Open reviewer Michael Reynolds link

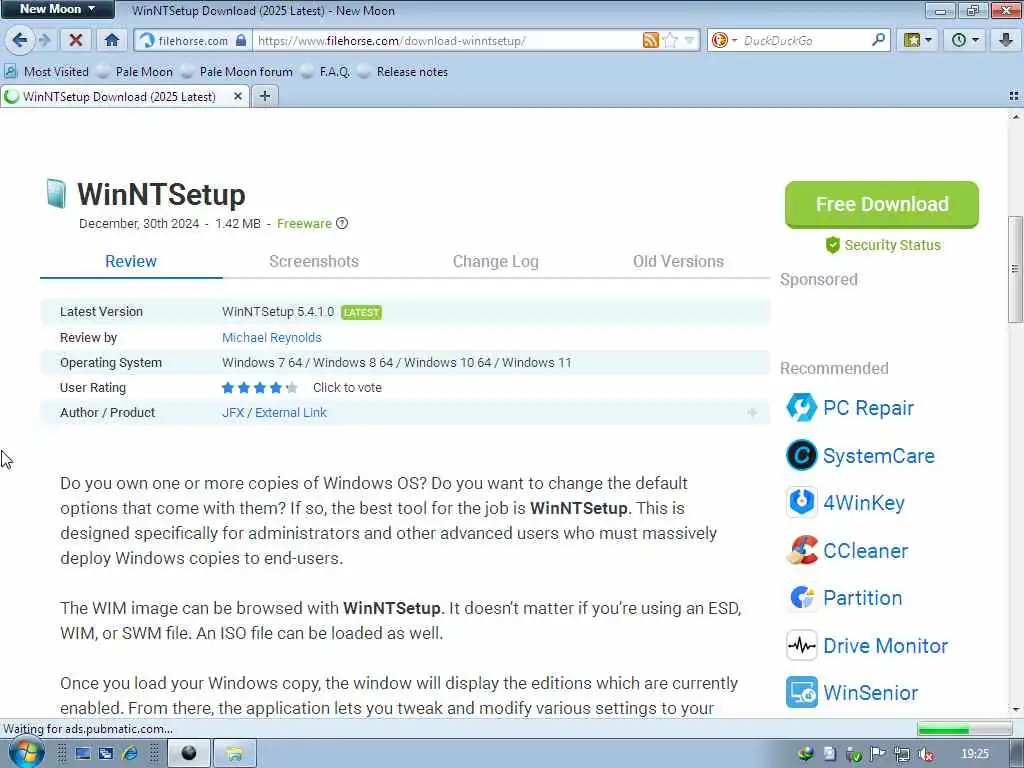pos(272,338)
